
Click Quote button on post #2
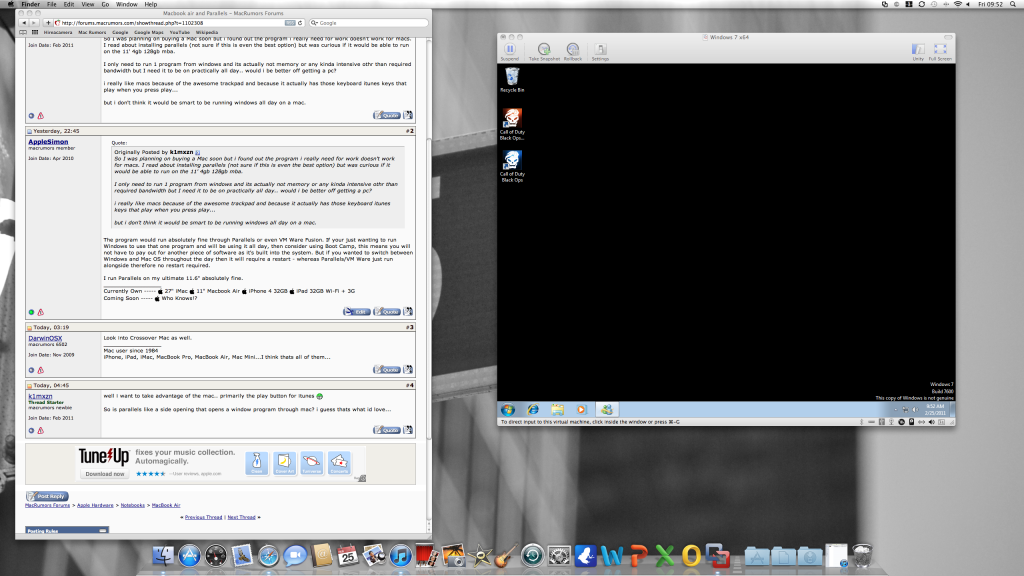click(x=387, y=312)
